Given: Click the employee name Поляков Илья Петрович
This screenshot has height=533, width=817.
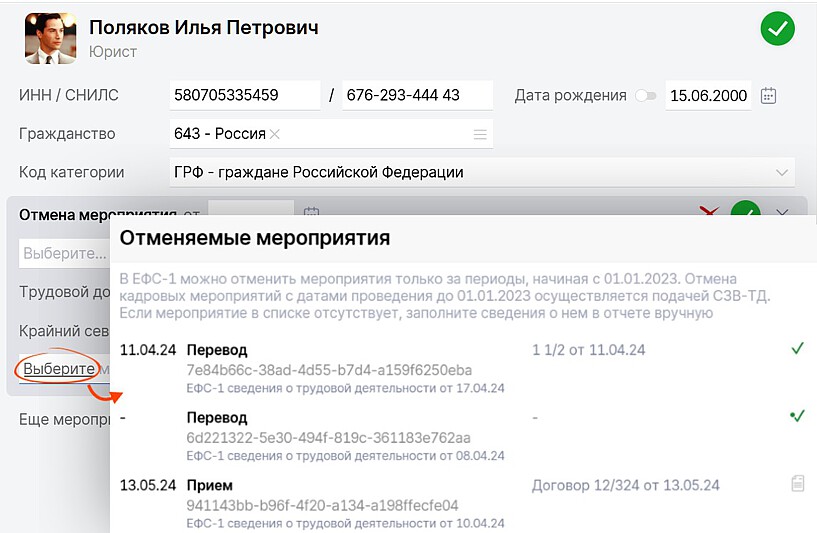Looking at the screenshot, I should point(204,28).
